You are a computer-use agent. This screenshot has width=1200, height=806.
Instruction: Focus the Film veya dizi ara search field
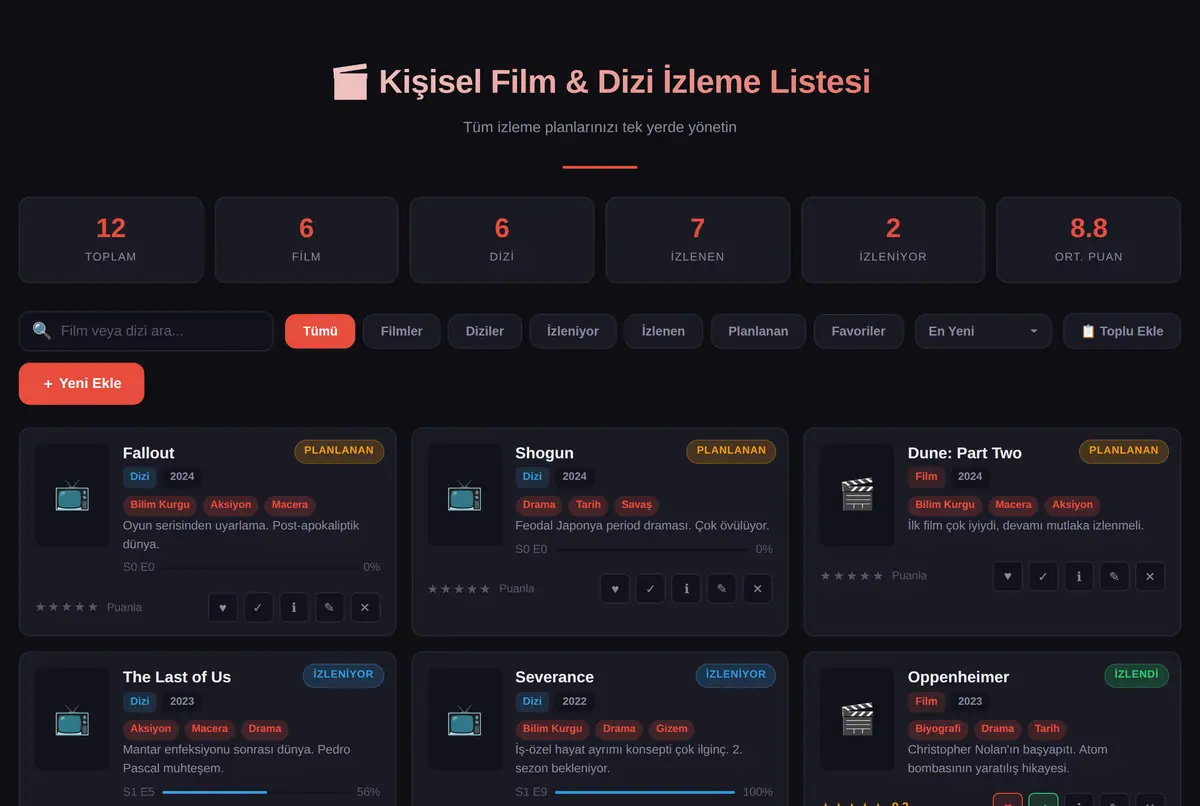[x=146, y=331]
